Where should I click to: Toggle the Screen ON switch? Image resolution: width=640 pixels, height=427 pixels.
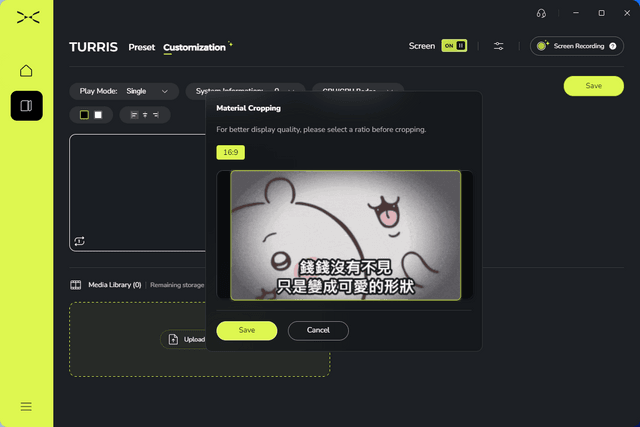click(454, 46)
